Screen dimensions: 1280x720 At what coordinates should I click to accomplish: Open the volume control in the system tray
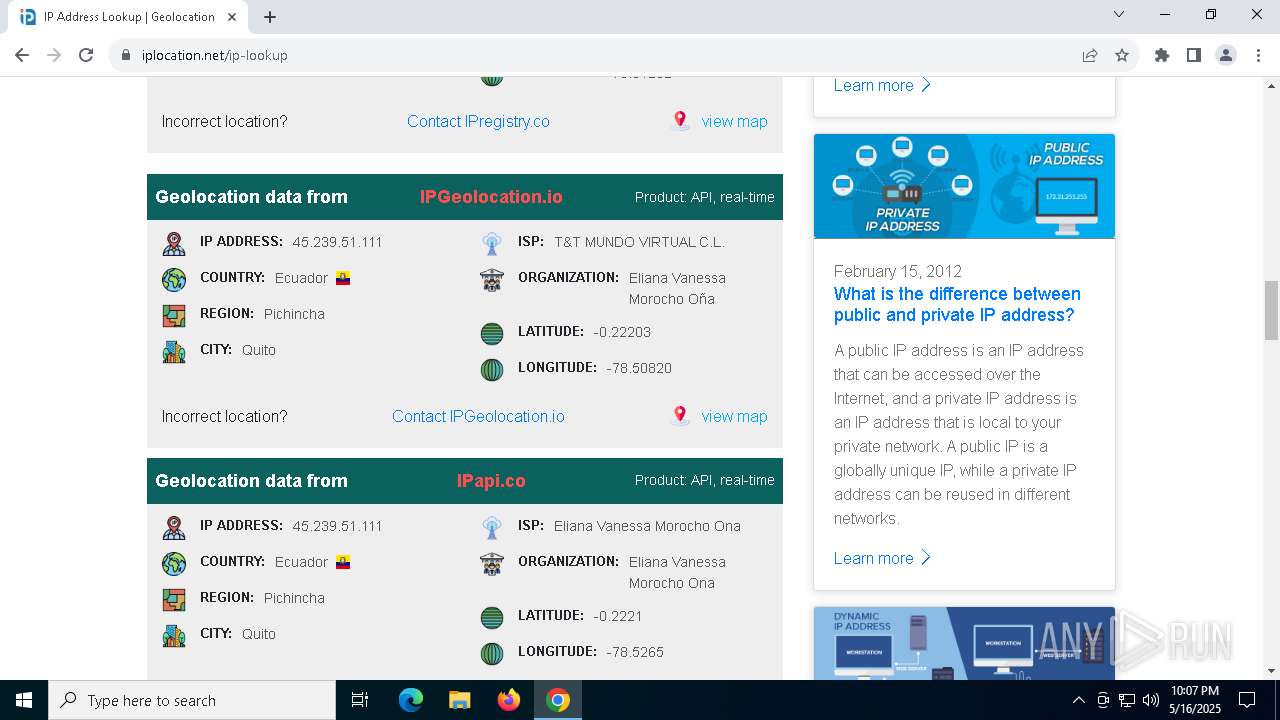pyautogui.click(x=1150, y=700)
